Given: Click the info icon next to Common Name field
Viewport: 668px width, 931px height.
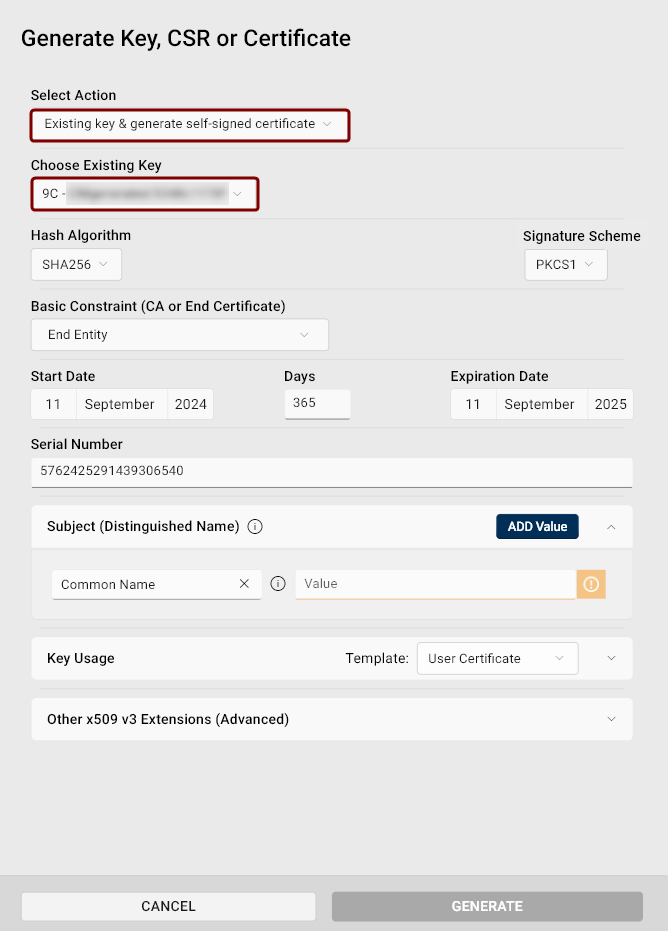Looking at the screenshot, I should coord(278,584).
